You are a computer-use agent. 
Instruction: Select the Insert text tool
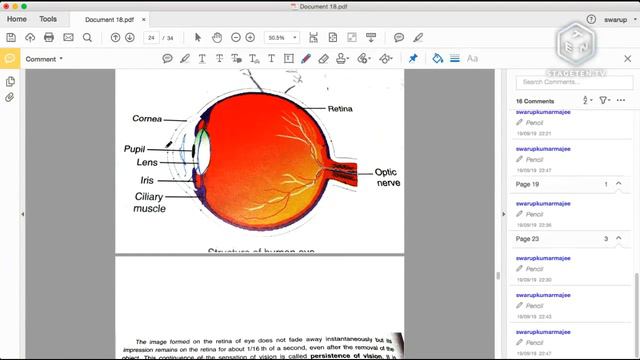[x=254, y=59]
